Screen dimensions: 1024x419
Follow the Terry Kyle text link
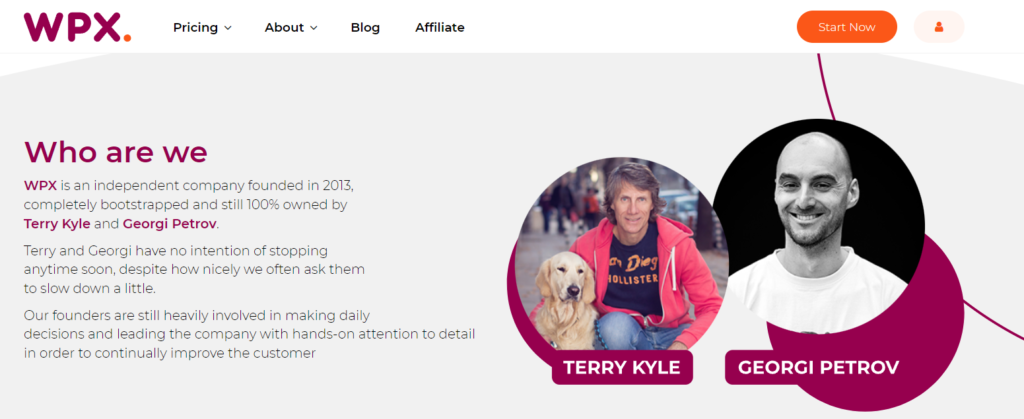tap(57, 223)
